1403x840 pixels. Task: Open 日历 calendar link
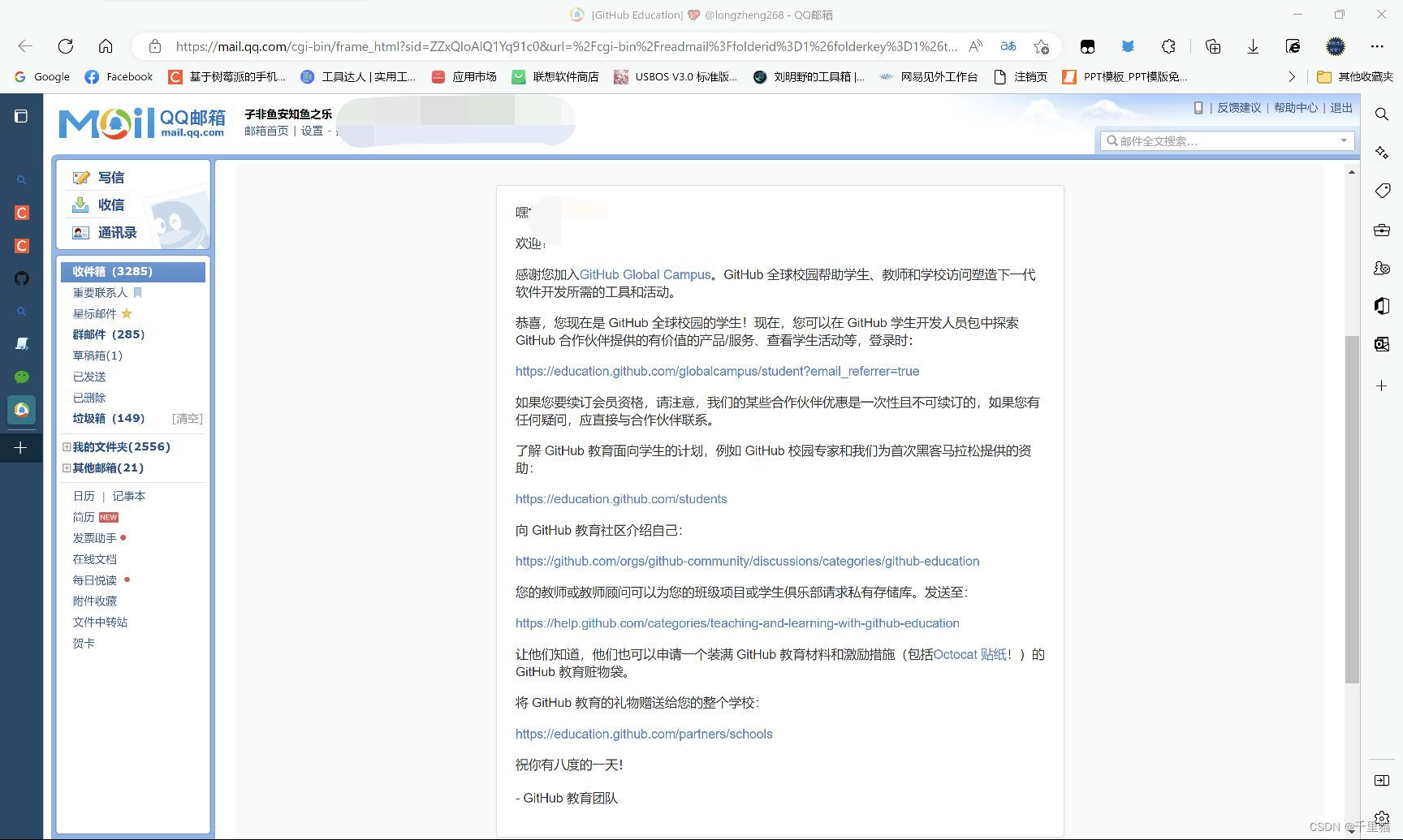(84, 496)
